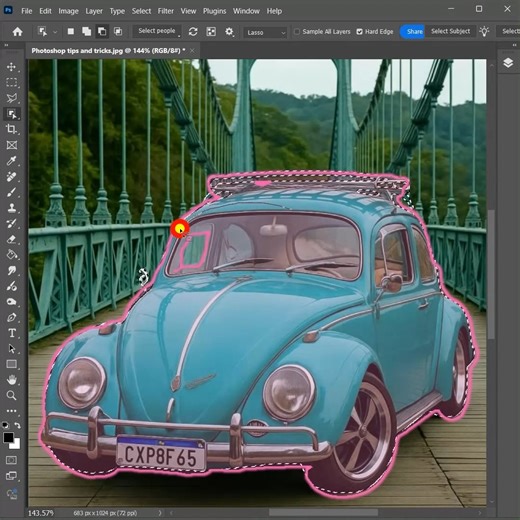Image resolution: width=520 pixels, height=520 pixels.
Task: Click the black foreground color swatch
Action: click(8, 438)
